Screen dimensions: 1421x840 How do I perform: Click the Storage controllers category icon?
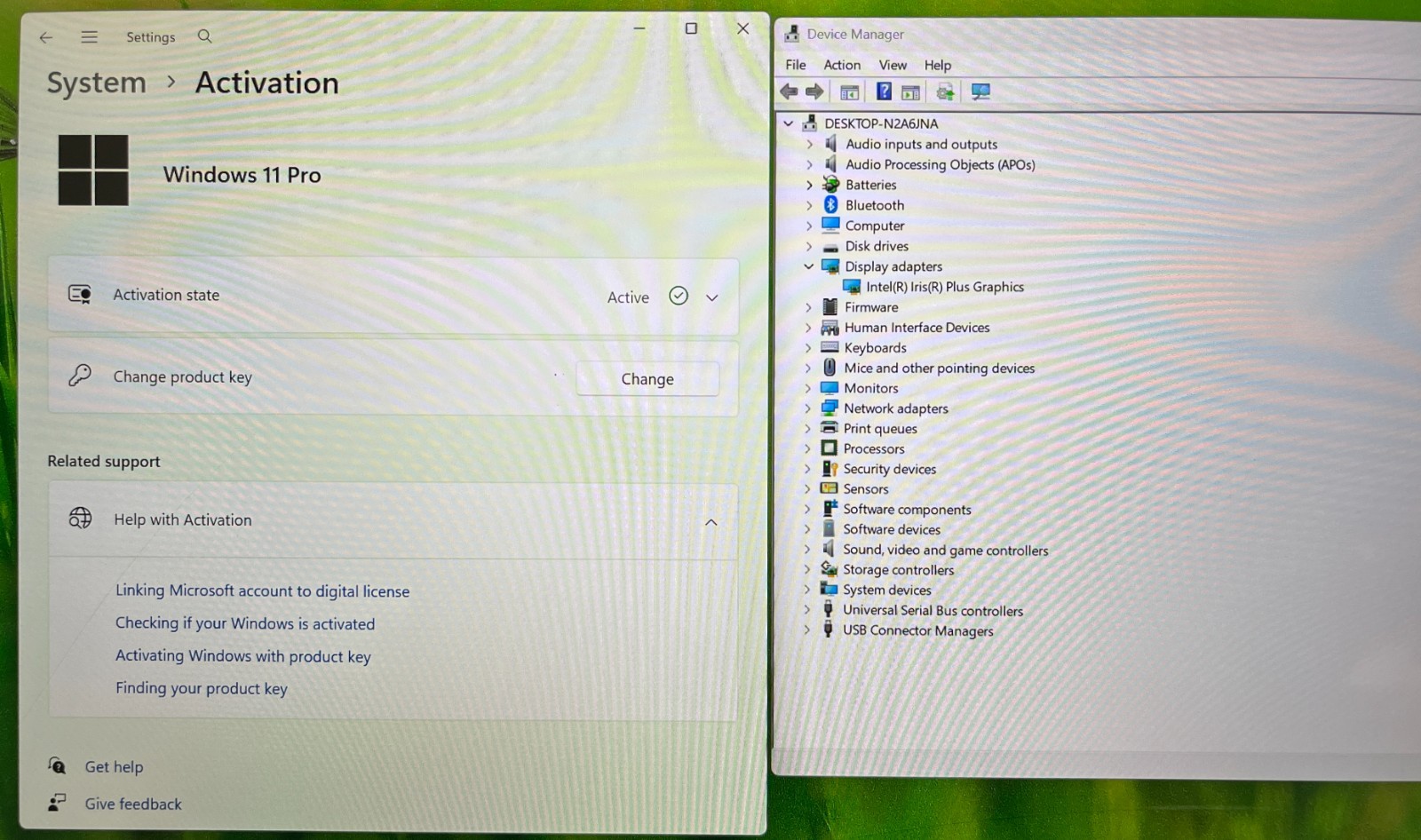[x=830, y=569]
